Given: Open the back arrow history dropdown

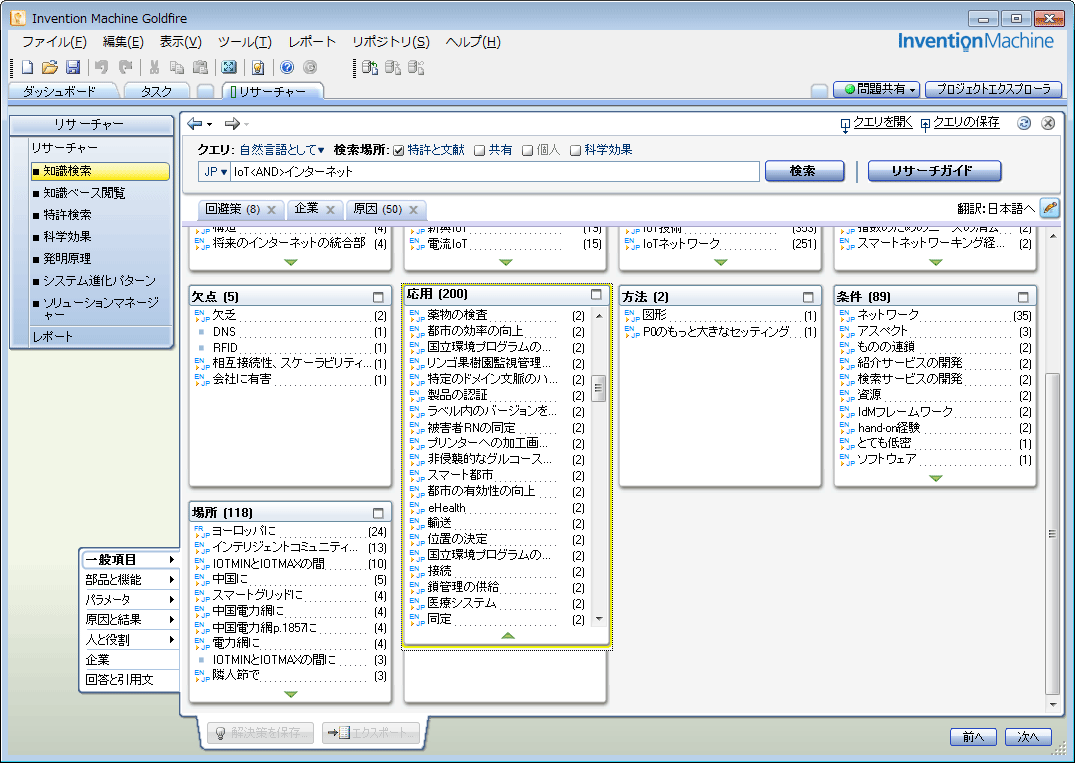Looking at the screenshot, I should click(x=209, y=124).
